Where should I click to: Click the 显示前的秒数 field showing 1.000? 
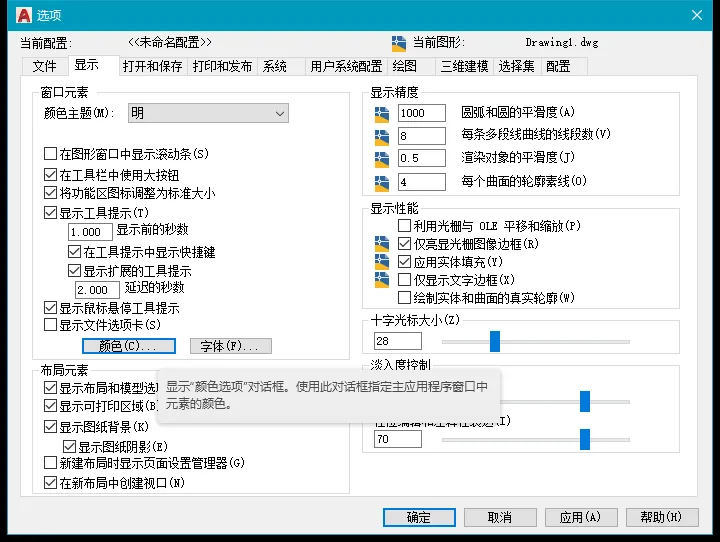click(90, 232)
